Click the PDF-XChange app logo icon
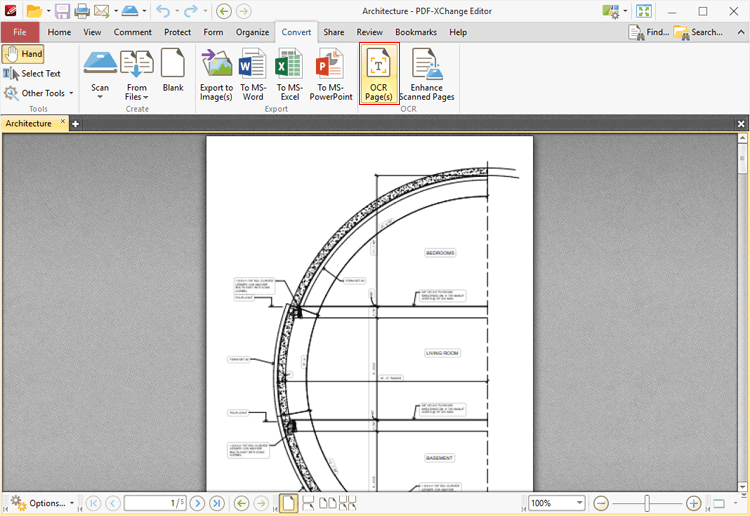 (11, 11)
